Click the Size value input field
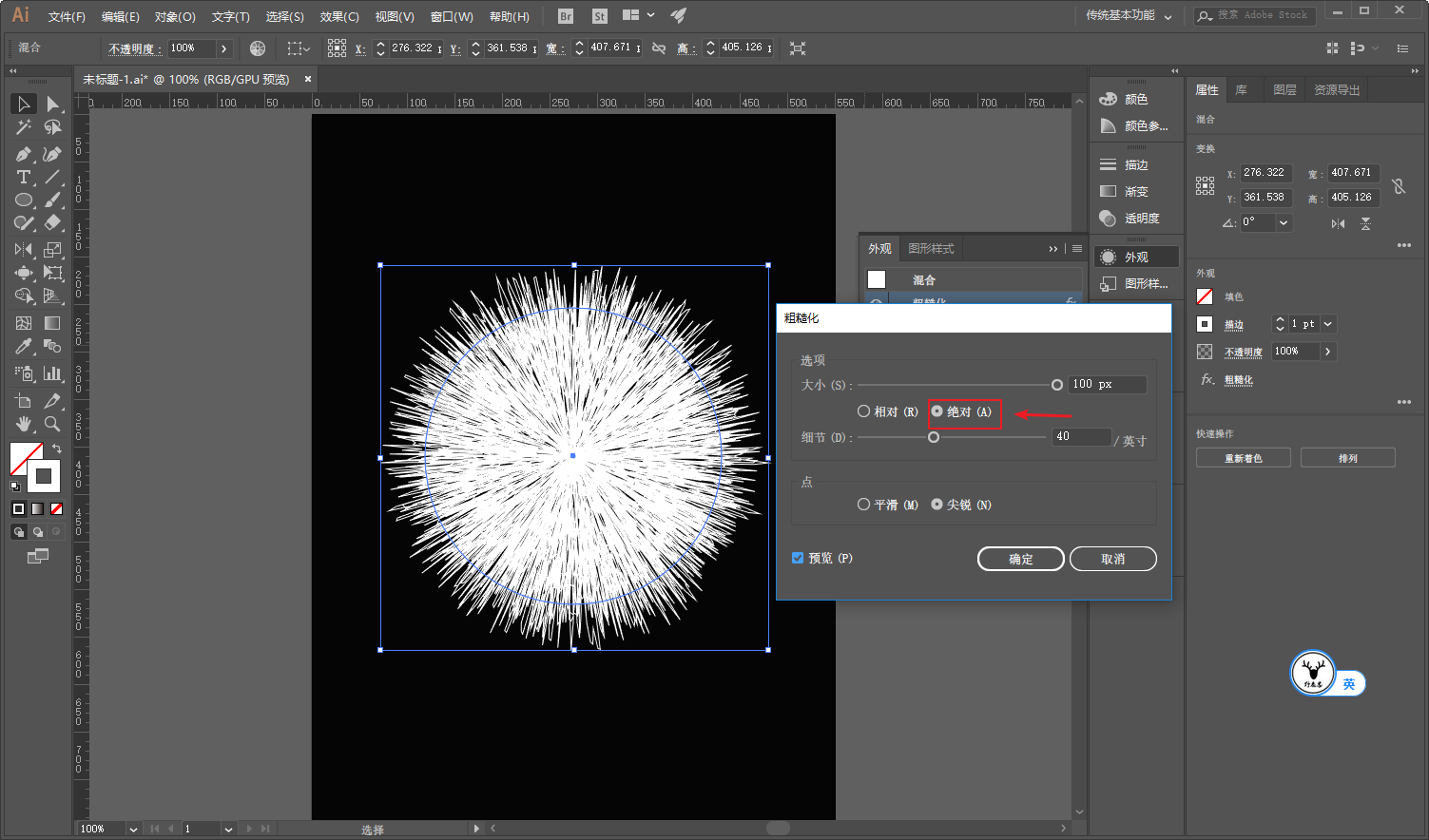The image size is (1429, 840). tap(1106, 385)
